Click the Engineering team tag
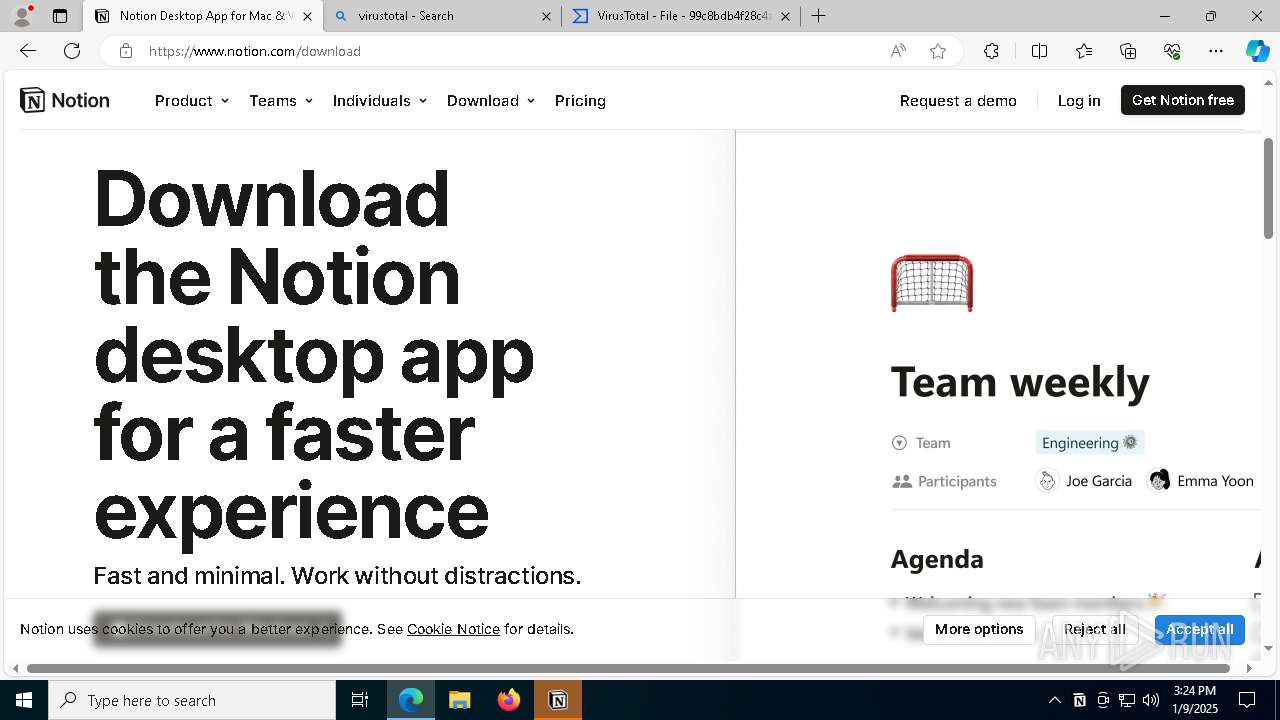Viewport: 1280px width, 720px height. click(x=1089, y=443)
